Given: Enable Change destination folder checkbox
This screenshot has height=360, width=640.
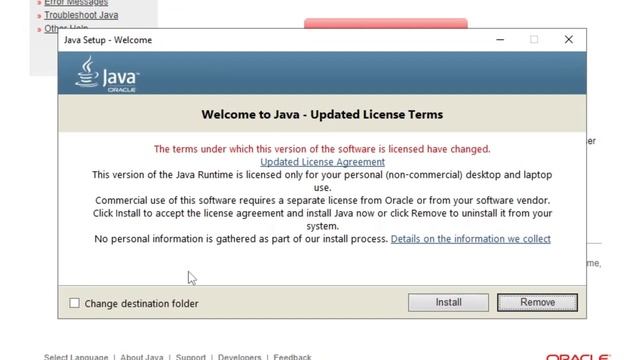Looking at the screenshot, I should point(74,303).
